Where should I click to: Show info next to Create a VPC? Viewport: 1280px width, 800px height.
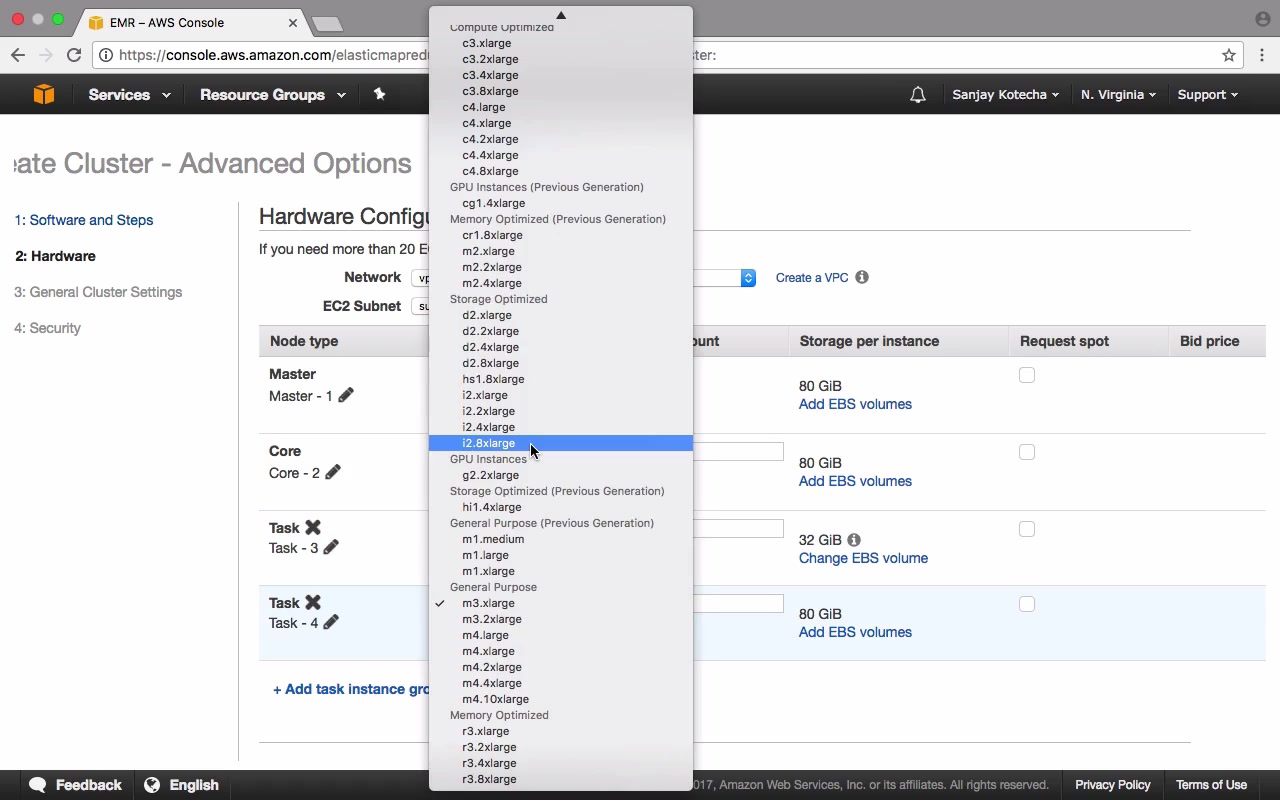[x=862, y=277]
